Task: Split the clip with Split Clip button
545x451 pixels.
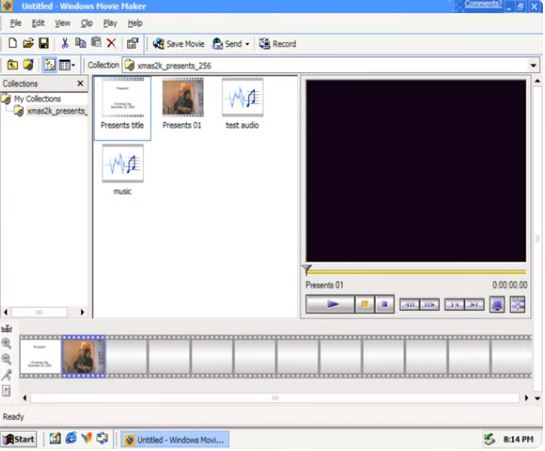Action: point(518,305)
